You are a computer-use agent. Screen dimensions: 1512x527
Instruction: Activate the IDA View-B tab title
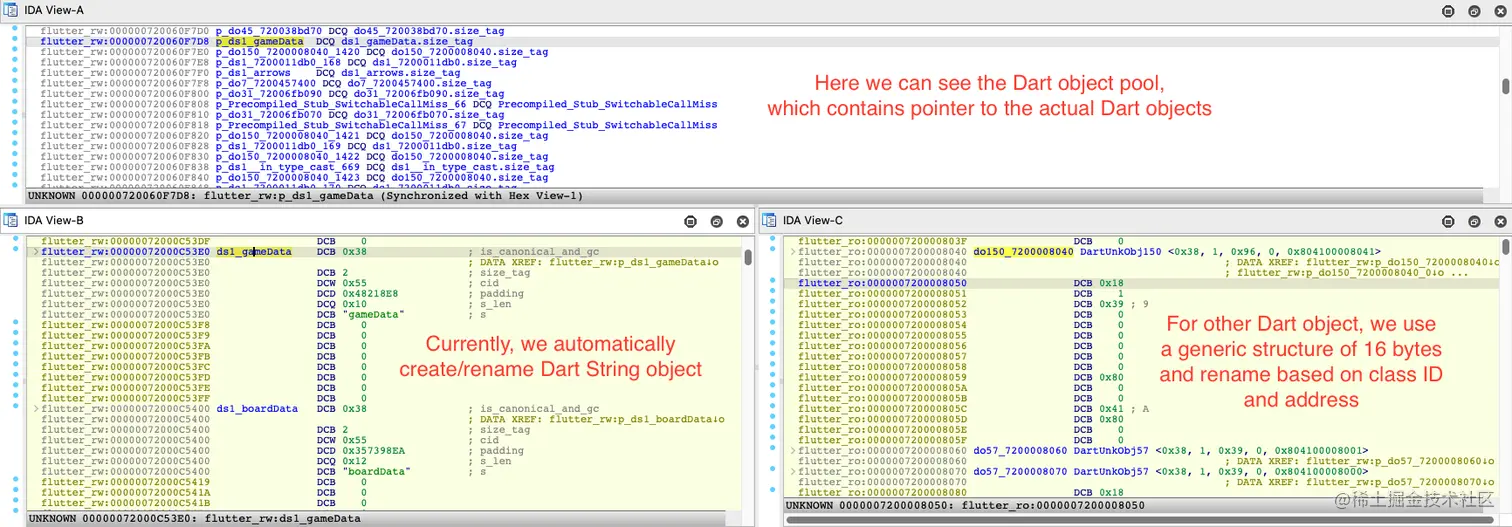point(55,221)
